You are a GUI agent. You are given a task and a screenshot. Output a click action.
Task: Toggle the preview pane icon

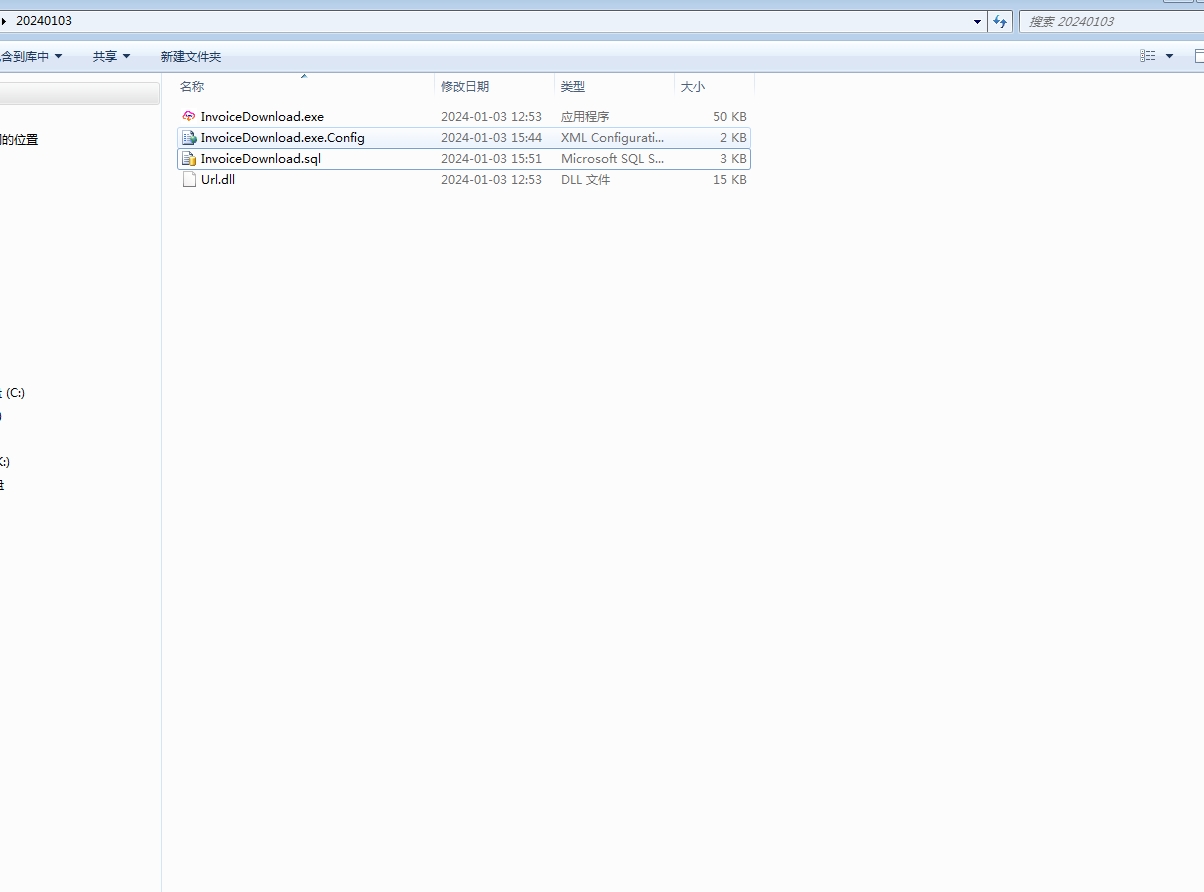pyautogui.click(x=1198, y=56)
